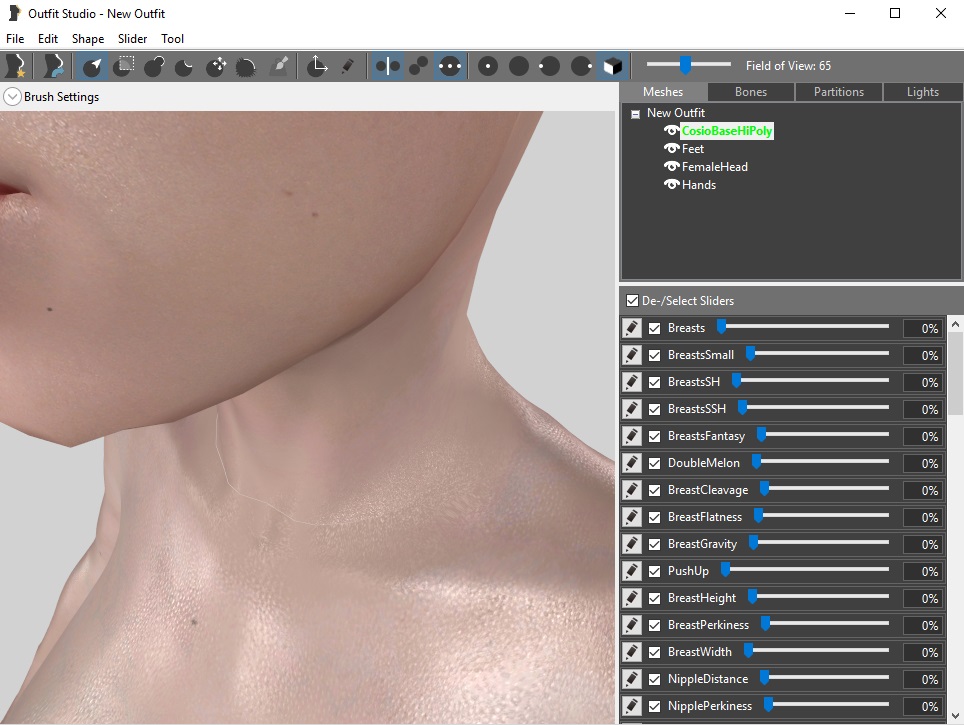
Task: Open the Slider menu
Action: (132, 39)
